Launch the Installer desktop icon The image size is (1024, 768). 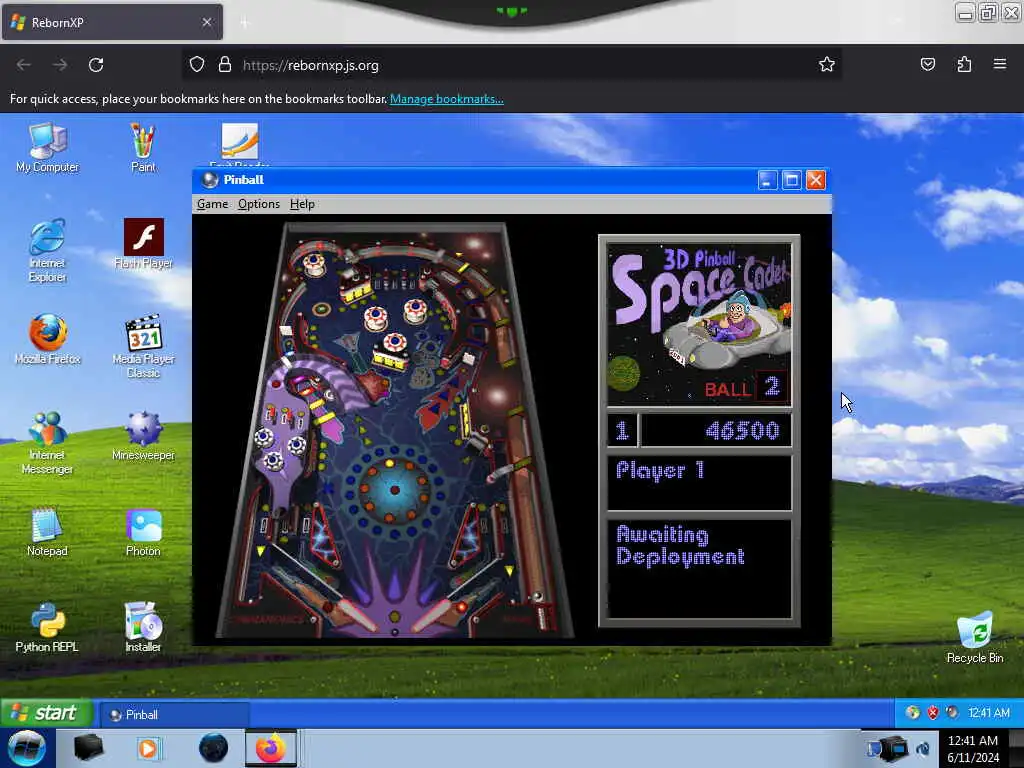click(x=143, y=628)
